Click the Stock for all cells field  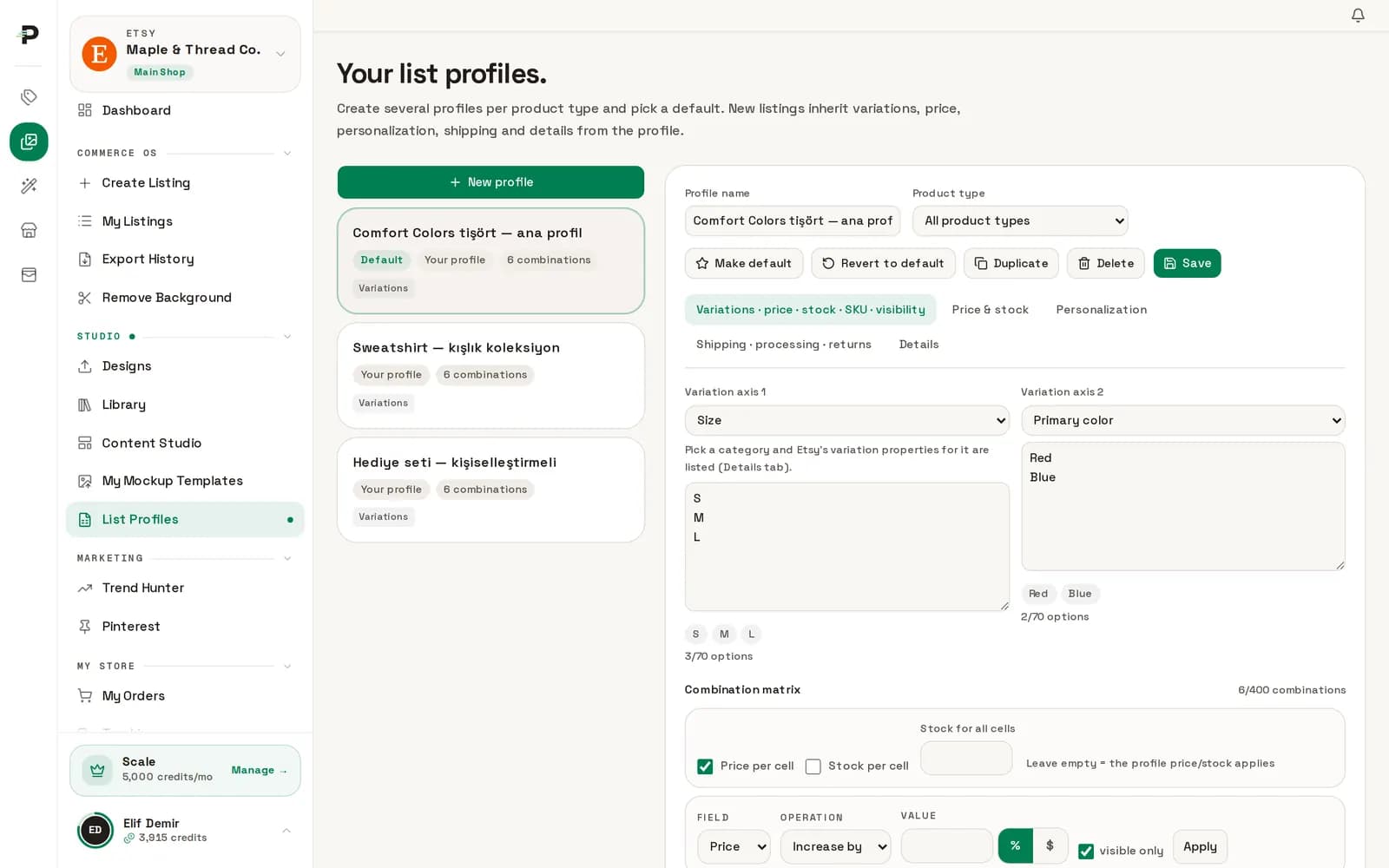(966, 759)
